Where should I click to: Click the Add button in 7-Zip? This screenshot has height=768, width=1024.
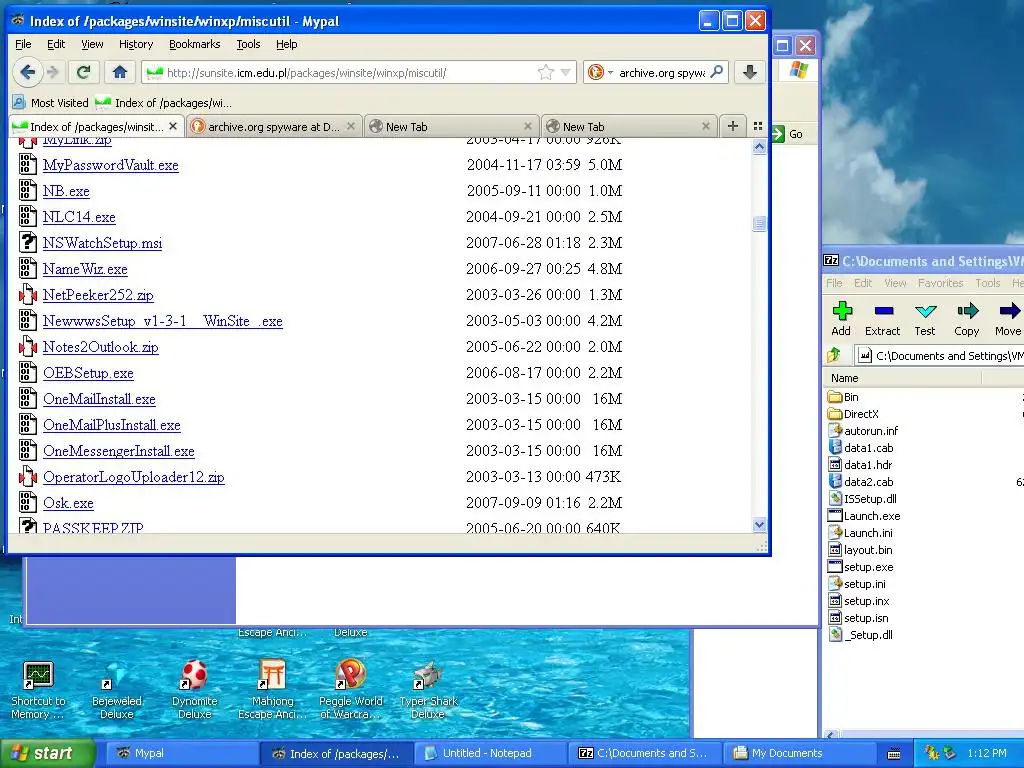[841, 319]
